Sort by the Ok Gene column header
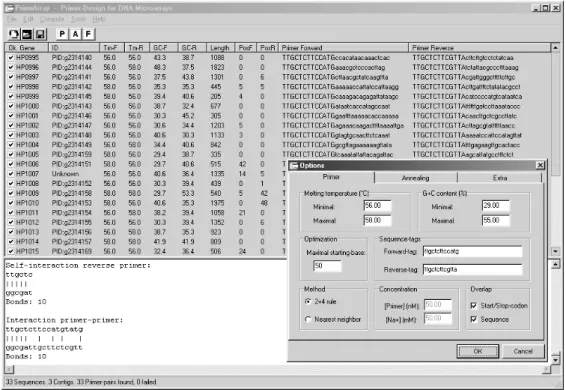Viewport: 566px width, 390px height. [26, 48]
